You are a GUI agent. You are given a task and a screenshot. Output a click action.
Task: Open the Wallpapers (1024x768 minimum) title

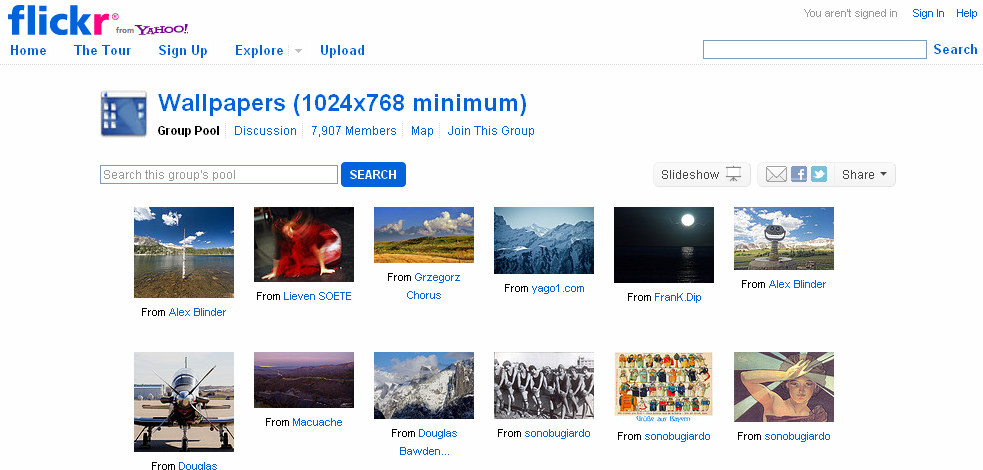pyautogui.click(x=342, y=103)
